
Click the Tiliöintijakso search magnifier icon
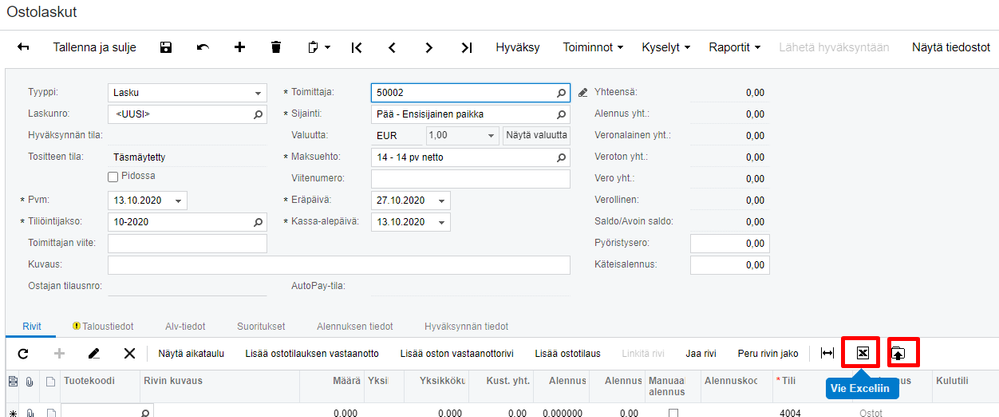coord(258,222)
